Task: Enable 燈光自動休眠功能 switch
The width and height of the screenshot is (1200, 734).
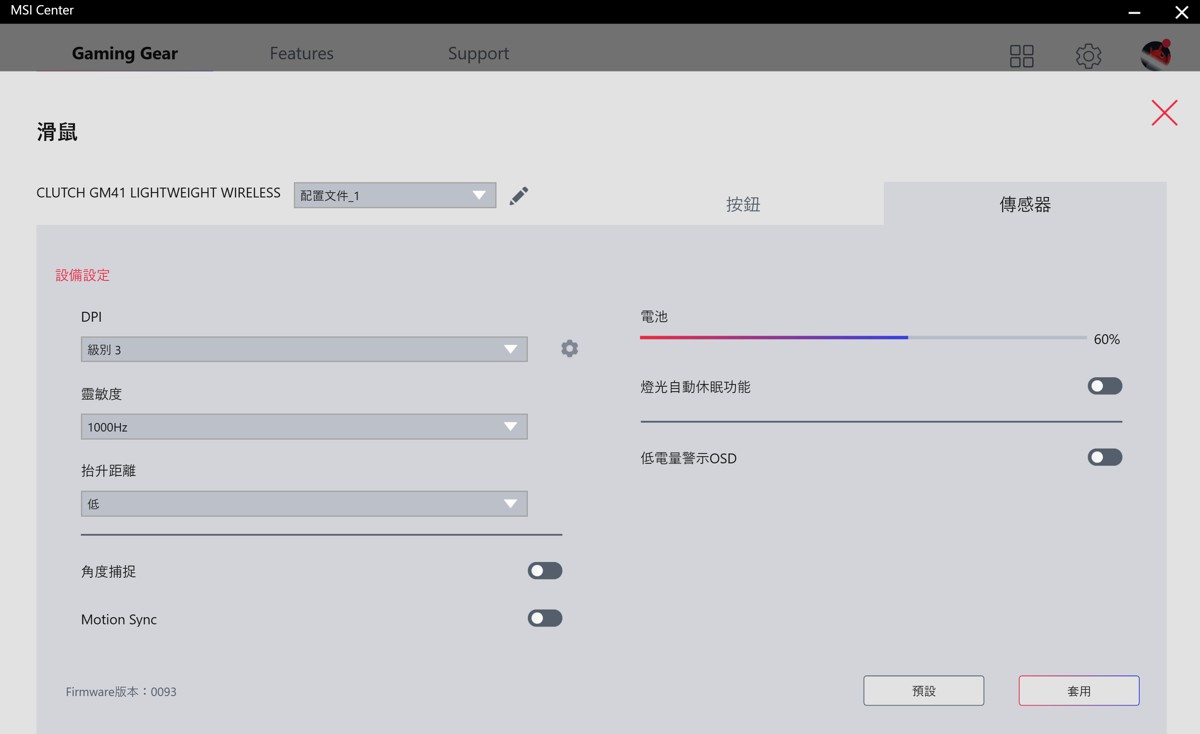Action: click(x=1105, y=386)
